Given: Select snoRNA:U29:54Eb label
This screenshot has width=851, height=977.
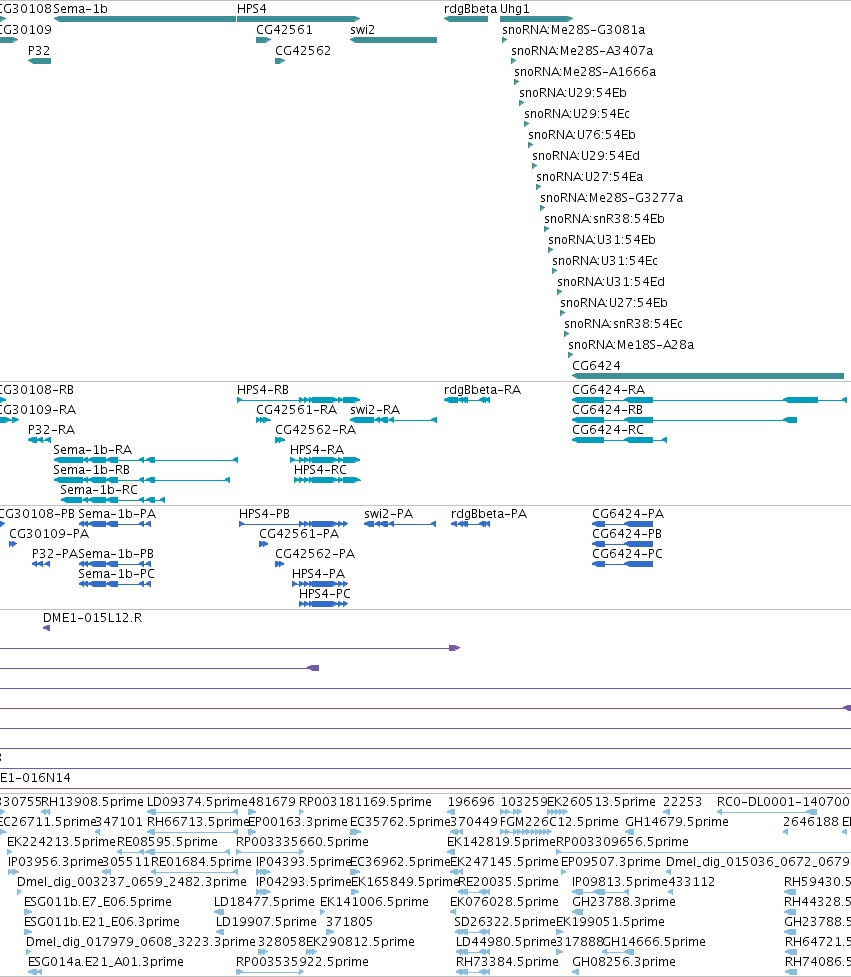Looking at the screenshot, I should 573,92.
